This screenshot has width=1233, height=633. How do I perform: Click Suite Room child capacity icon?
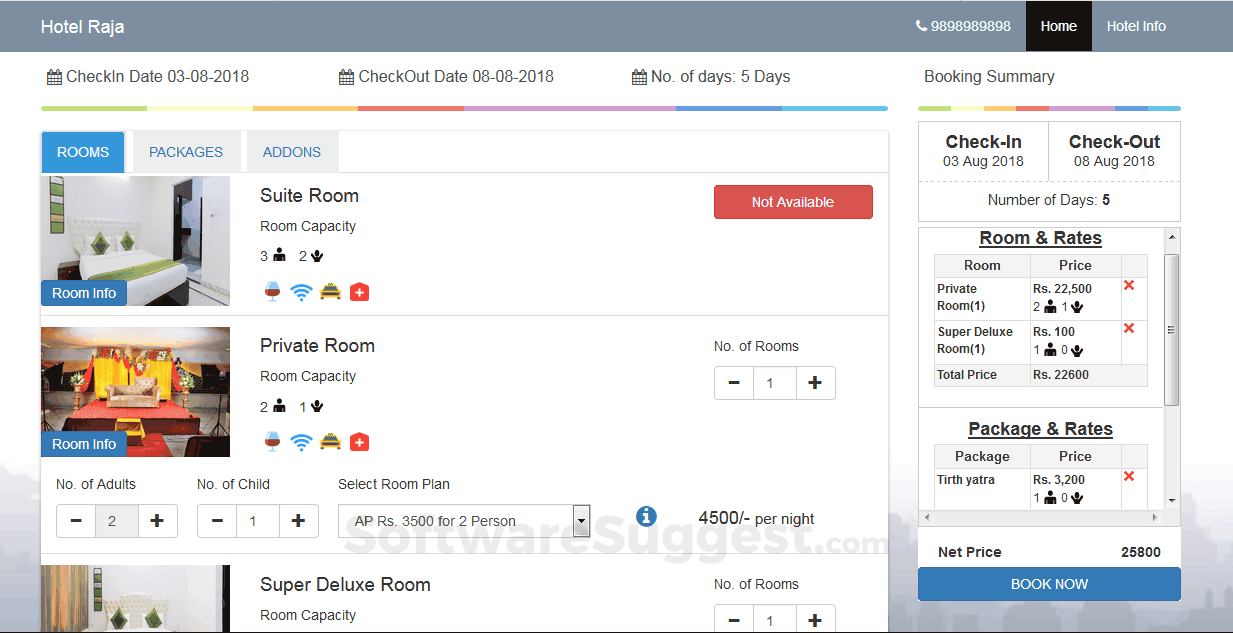pyautogui.click(x=317, y=256)
